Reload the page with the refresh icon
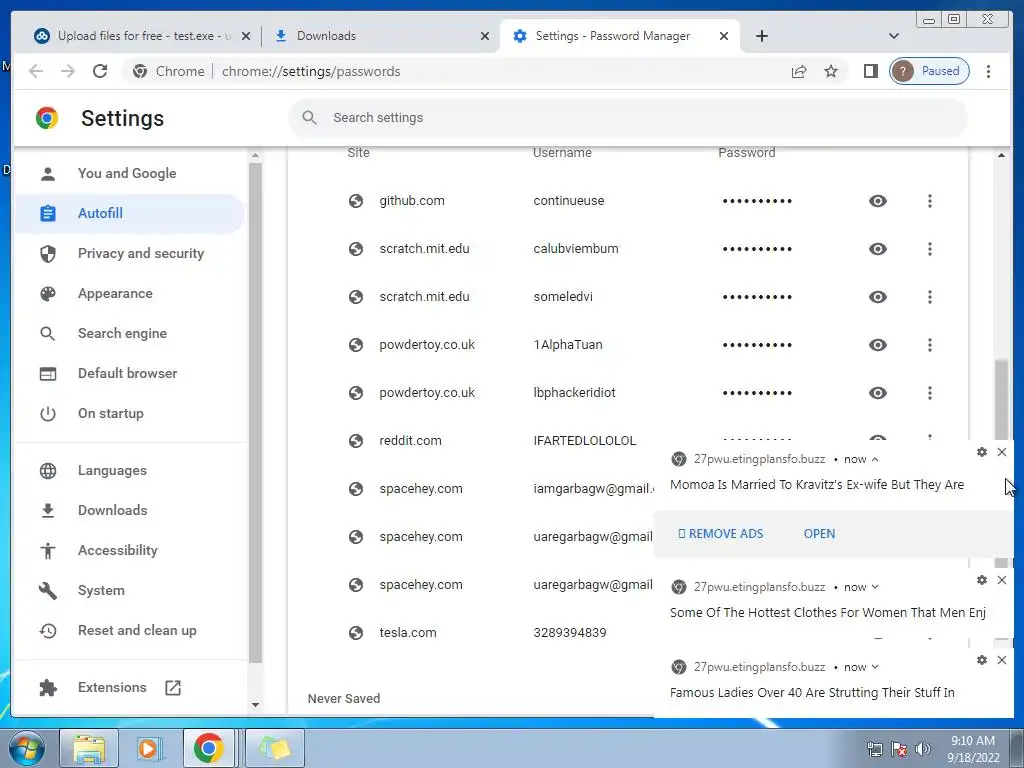 pos(100,71)
